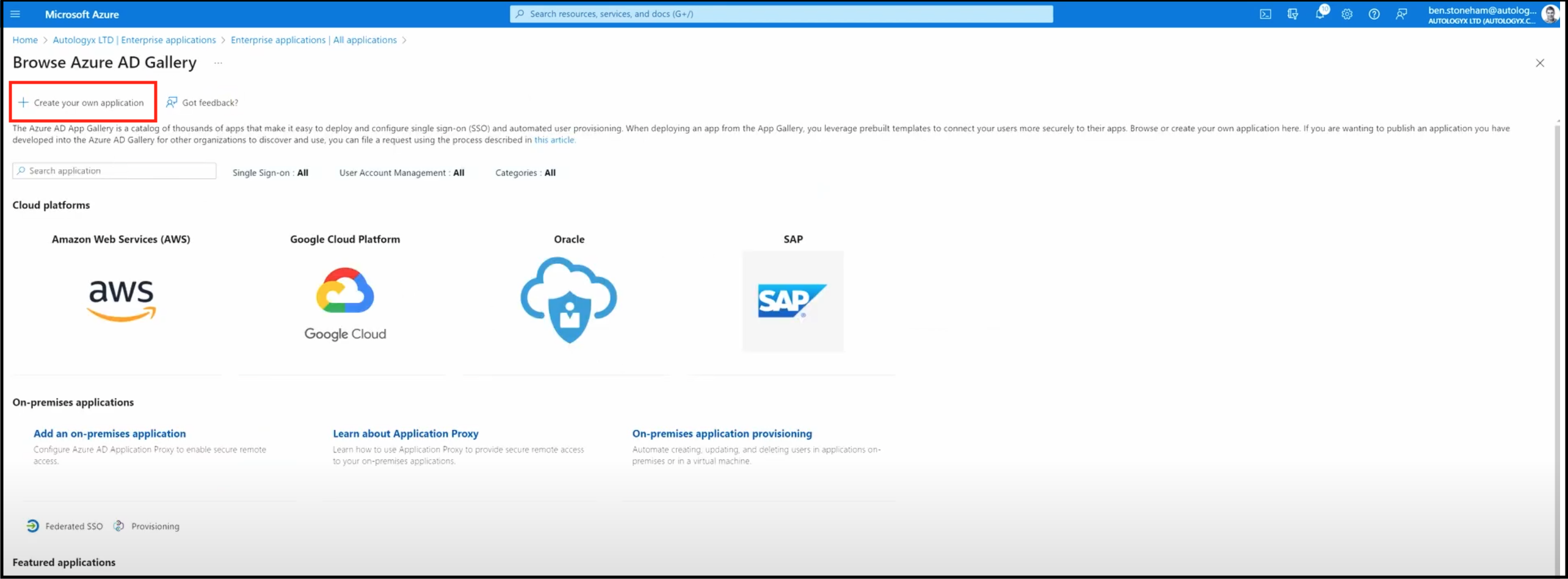Image resolution: width=1568 pixels, height=579 pixels.
Task: Focus the Search resources, services, and docs bar
Action: [x=782, y=14]
